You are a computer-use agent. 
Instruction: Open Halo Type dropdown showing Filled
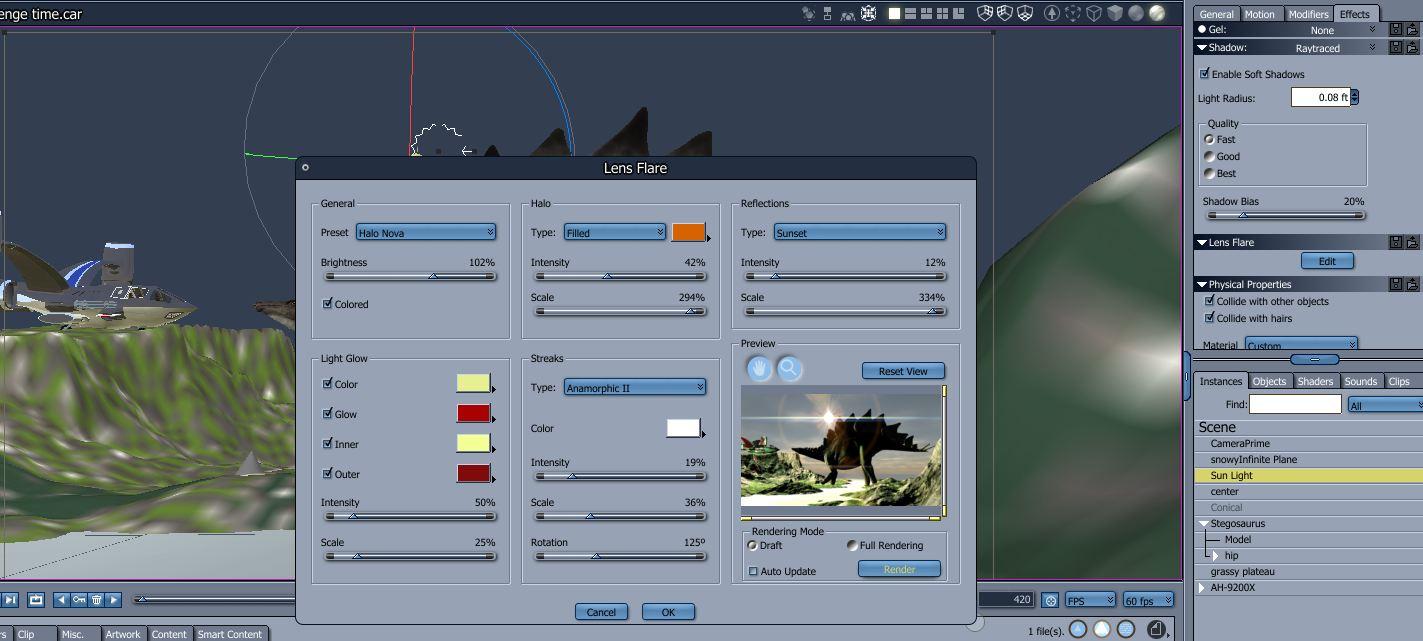614,232
